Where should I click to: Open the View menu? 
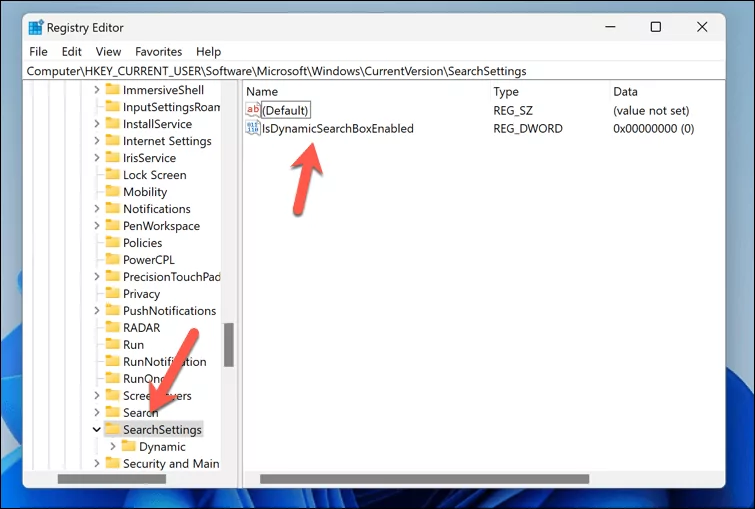108,52
